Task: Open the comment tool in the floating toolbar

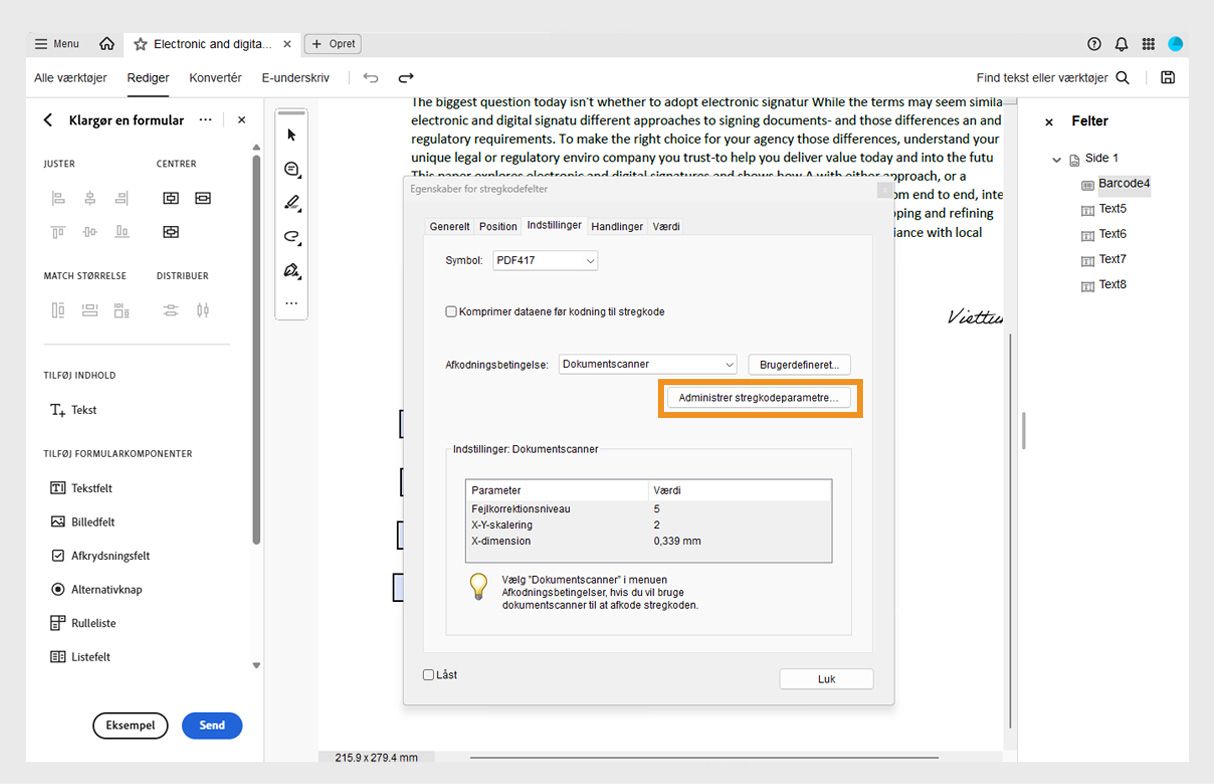Action: click(291, 169)
